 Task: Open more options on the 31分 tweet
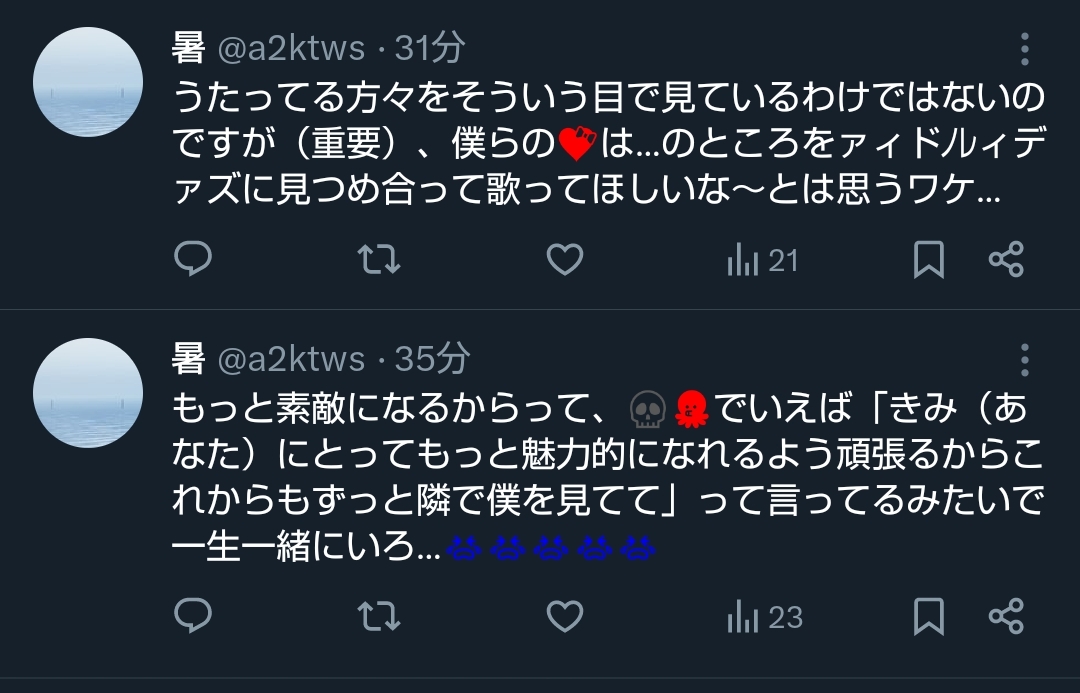[x=1025, y=49]
